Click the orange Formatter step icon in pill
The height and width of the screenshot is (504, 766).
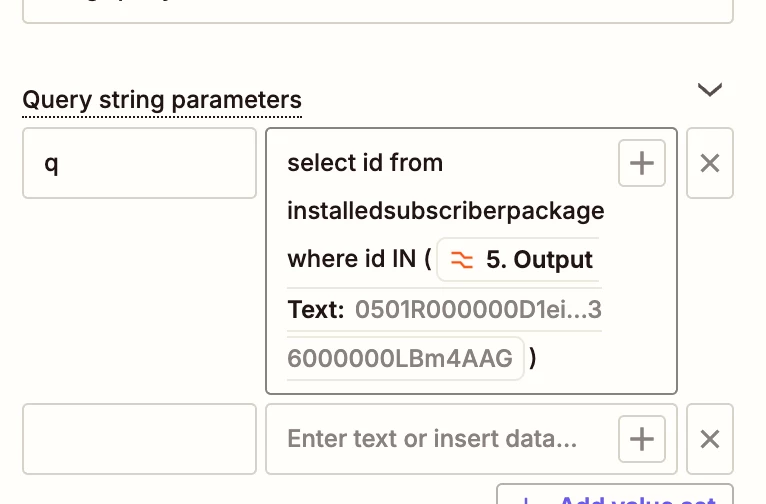coord(462,260)
